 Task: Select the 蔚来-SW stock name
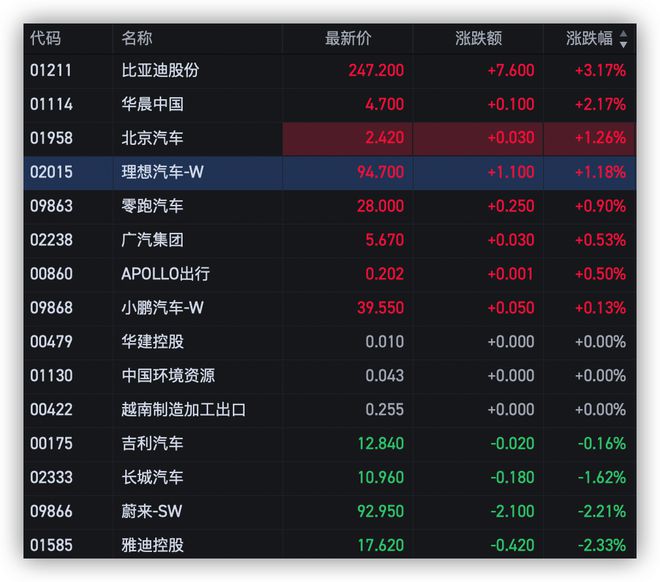click(x=152, y=511)
